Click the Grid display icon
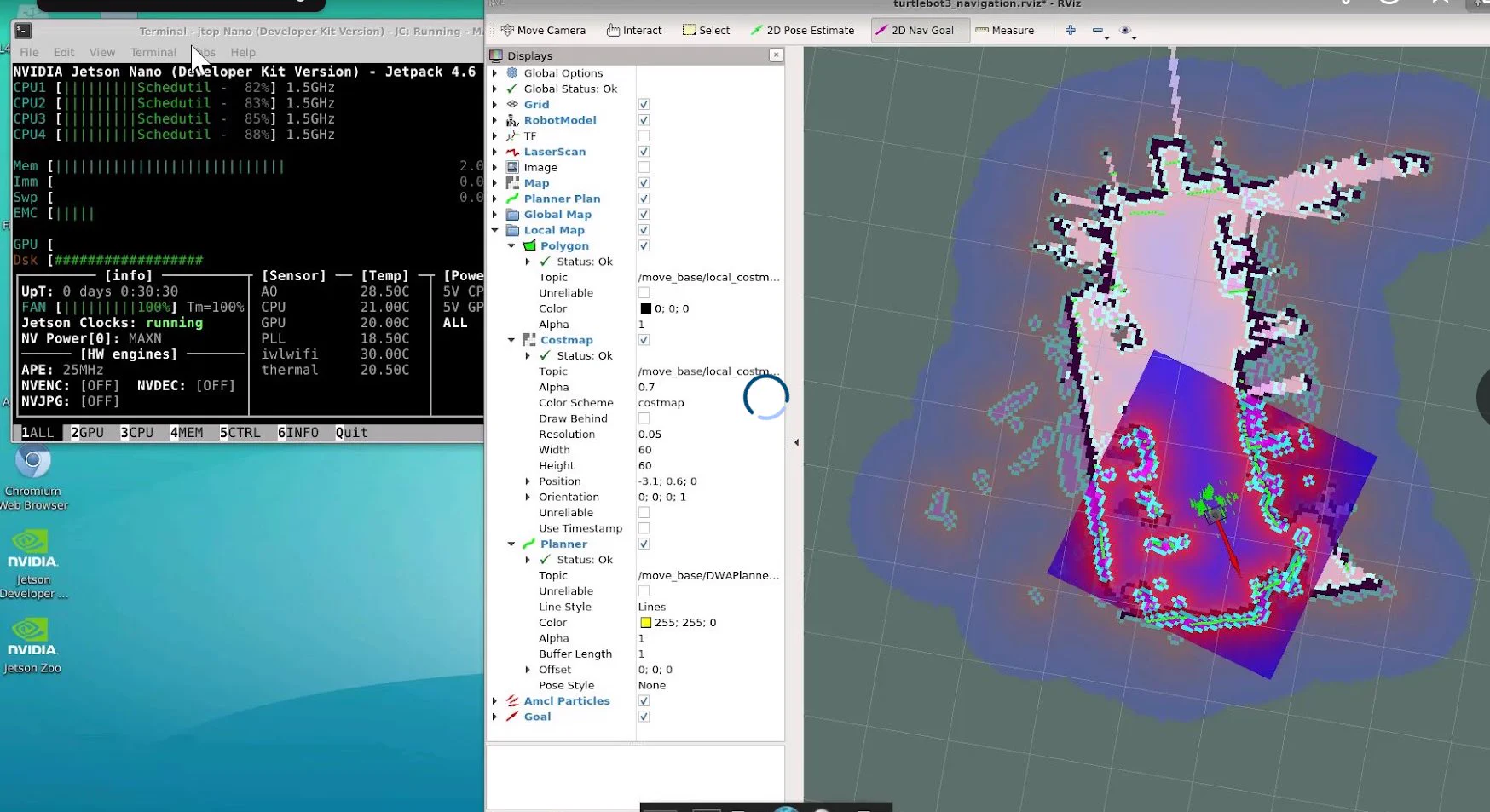Image resolution: width=1490 pixels, height=812 pixels. pyautogui.click(x=512, y=105)
